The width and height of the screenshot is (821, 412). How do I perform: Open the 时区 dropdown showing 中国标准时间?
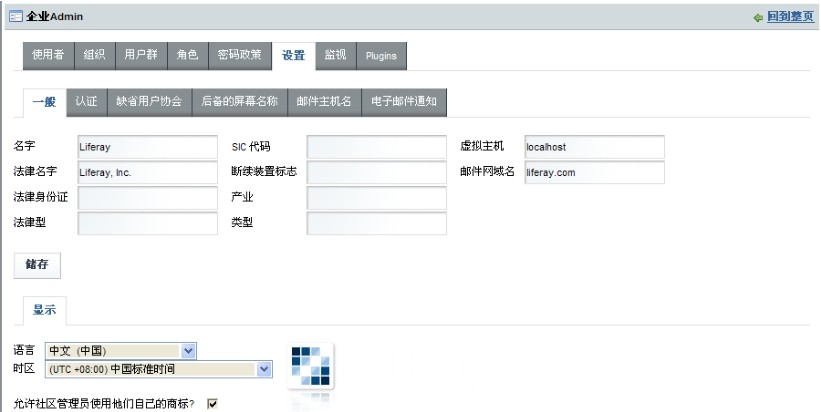click(x=159, y=369)
